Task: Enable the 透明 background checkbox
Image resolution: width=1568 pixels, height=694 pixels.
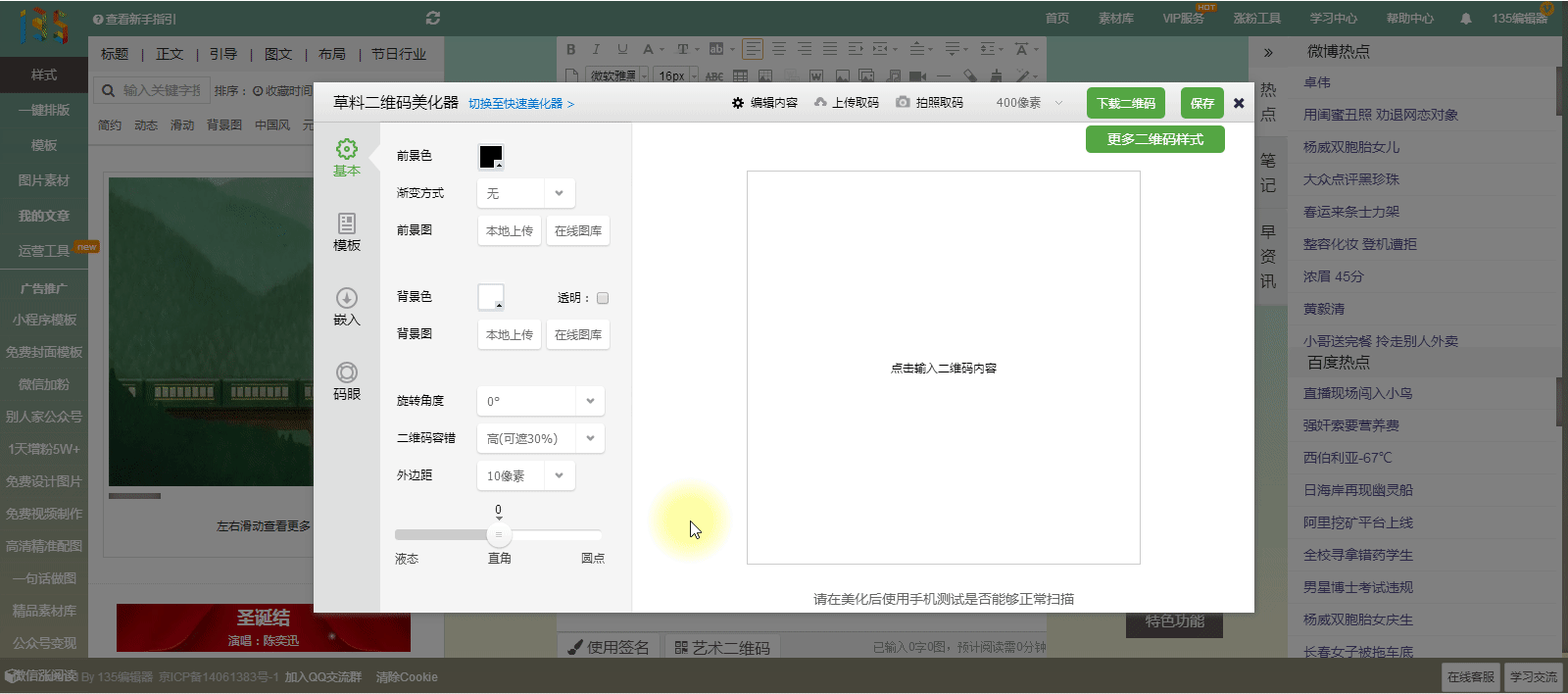Action: pos(603,298)
